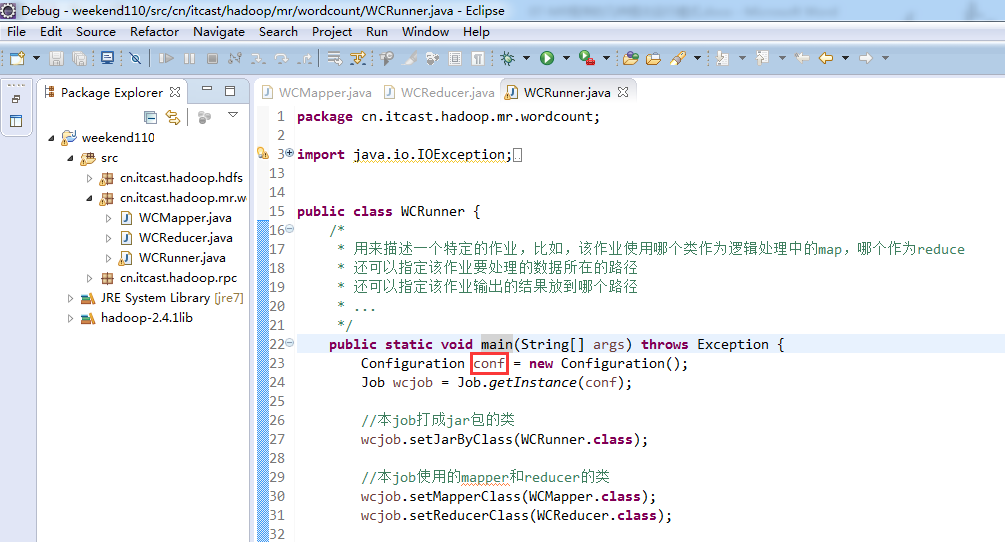Click the Forward navigation arrow

[866, 58]
